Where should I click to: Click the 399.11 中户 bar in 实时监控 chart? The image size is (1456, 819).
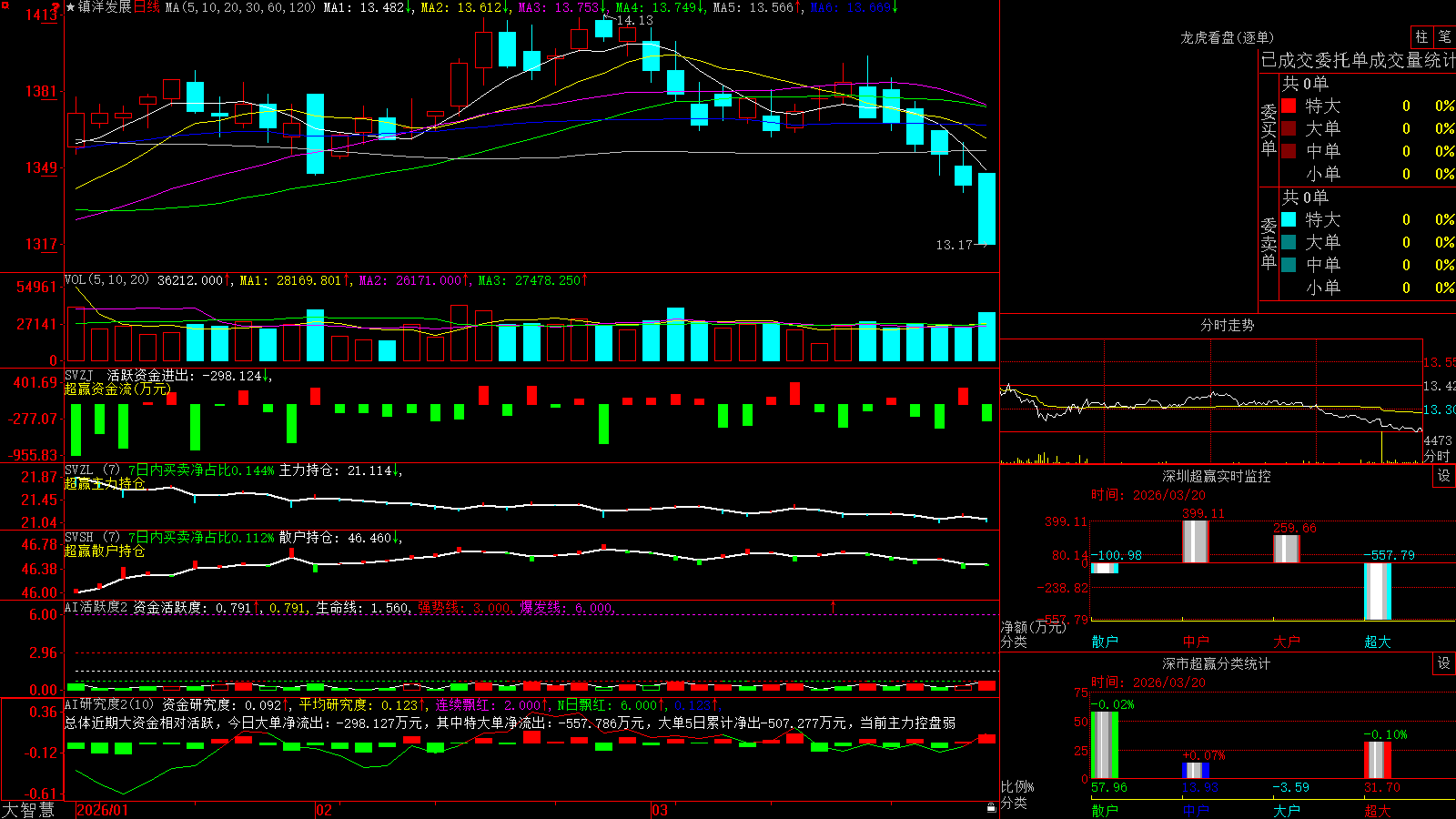click(1195, 541)
